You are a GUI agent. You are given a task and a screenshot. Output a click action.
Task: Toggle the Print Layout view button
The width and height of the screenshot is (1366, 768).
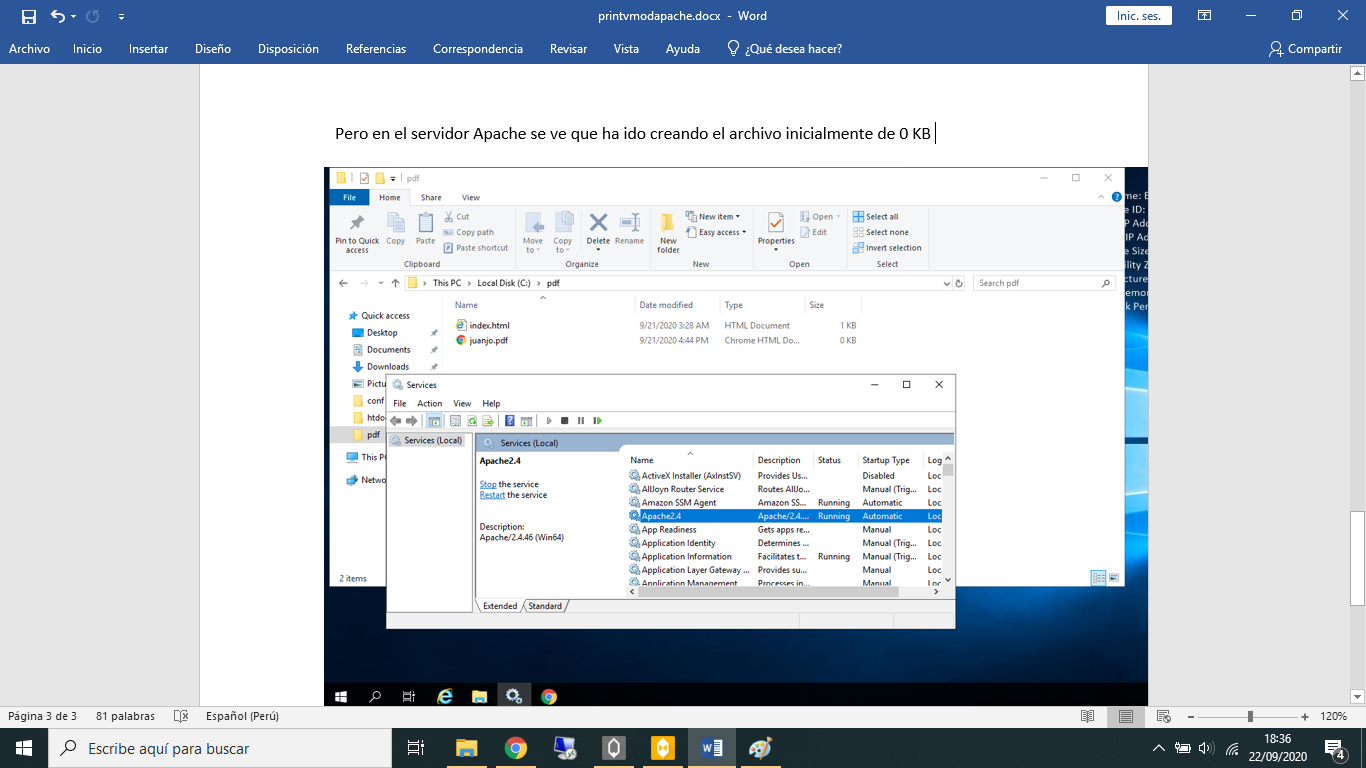(x=1126, y=716)
